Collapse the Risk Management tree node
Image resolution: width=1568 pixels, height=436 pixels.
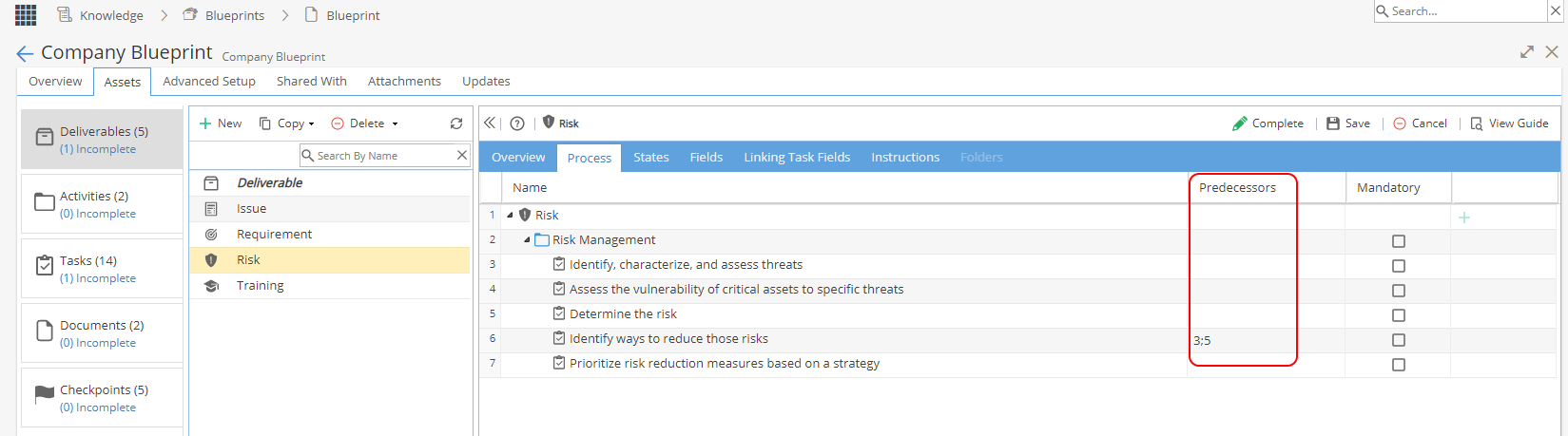(x=527, y=240)
